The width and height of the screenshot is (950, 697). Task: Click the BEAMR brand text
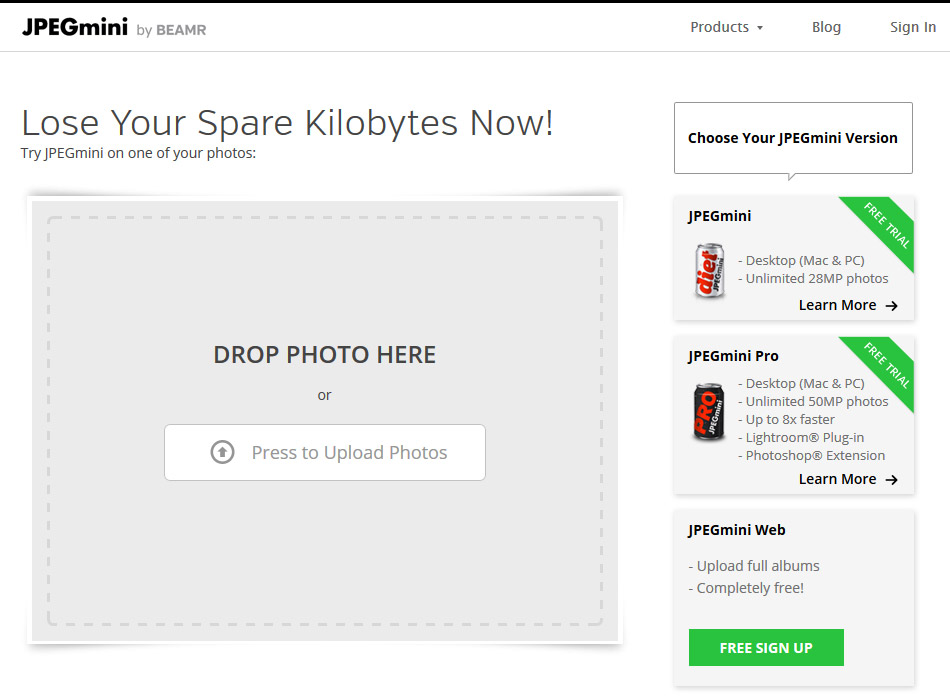point(181,30)
